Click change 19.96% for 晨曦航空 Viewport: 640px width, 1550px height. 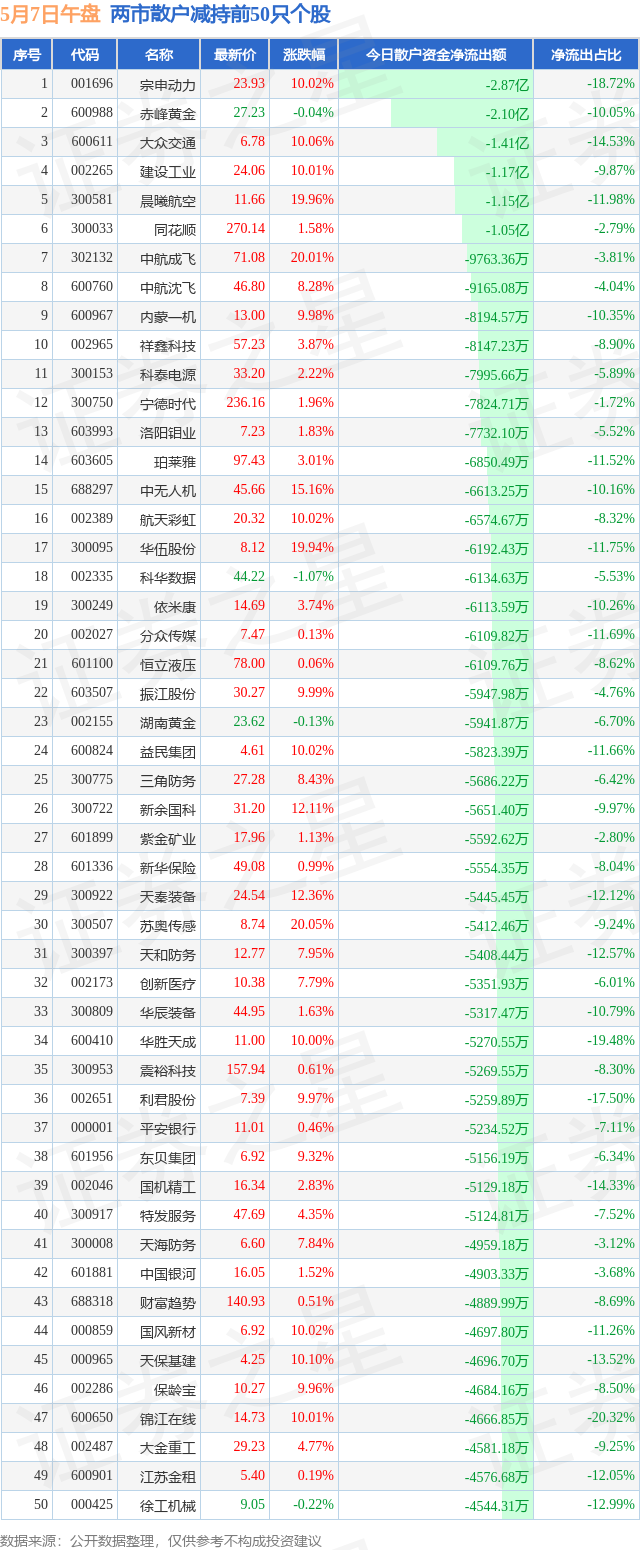[312, 200]
